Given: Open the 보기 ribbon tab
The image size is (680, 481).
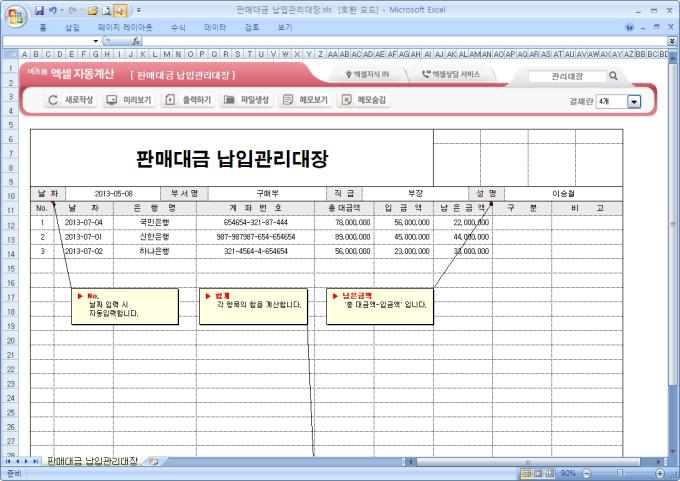Looking at the screenshot, I should (x=285, y=28).
